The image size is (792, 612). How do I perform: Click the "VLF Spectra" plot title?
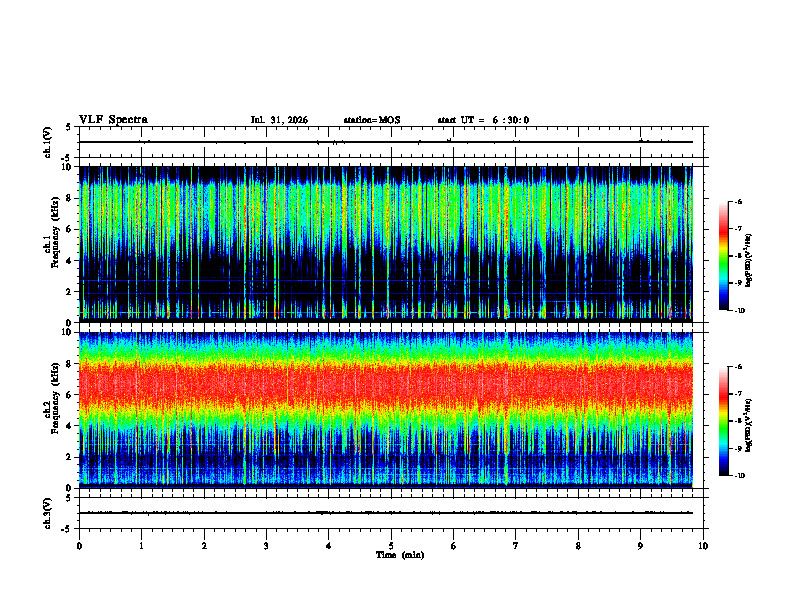click(113, 120)
